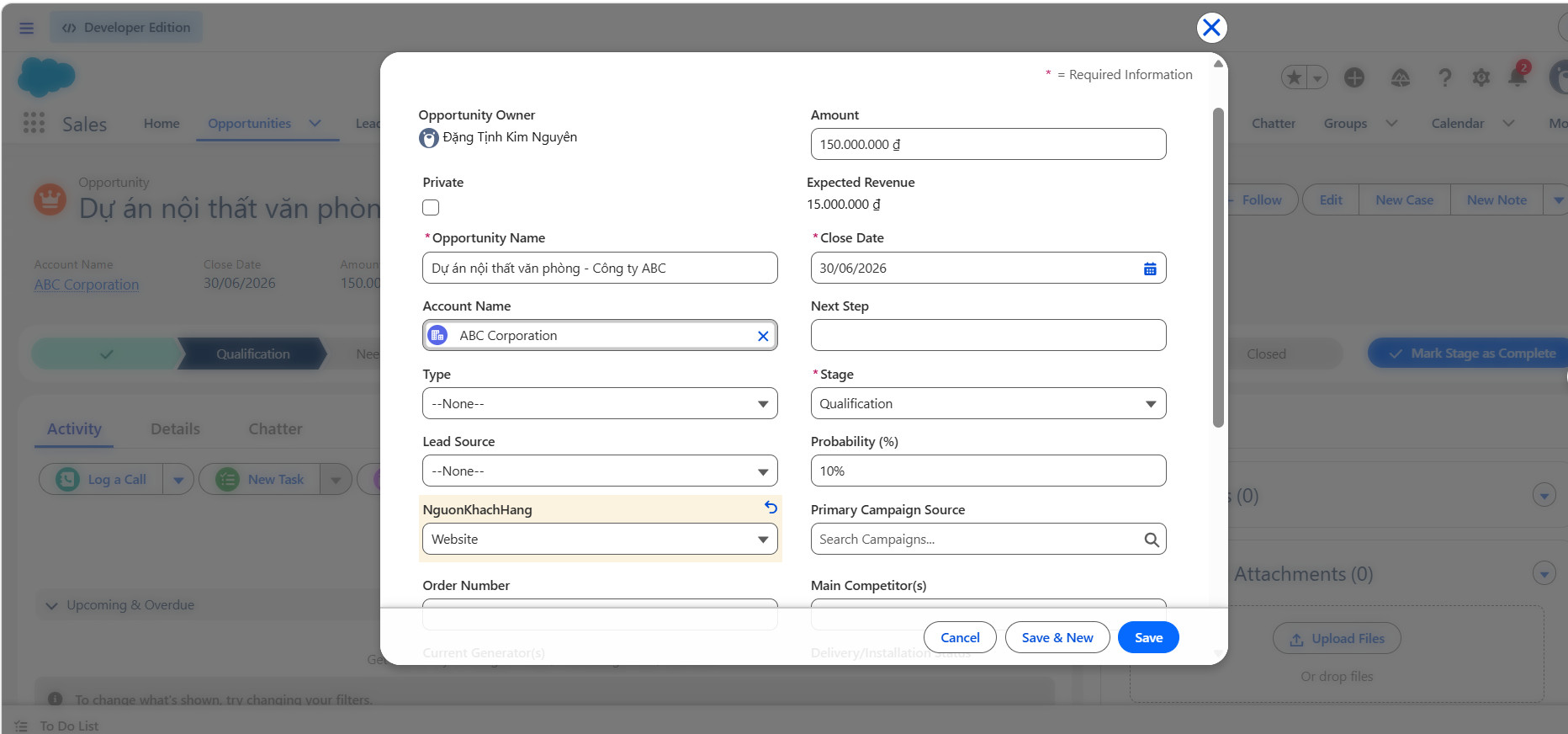Select the Closed stage in path
1568x734 pixels.
1266,354
